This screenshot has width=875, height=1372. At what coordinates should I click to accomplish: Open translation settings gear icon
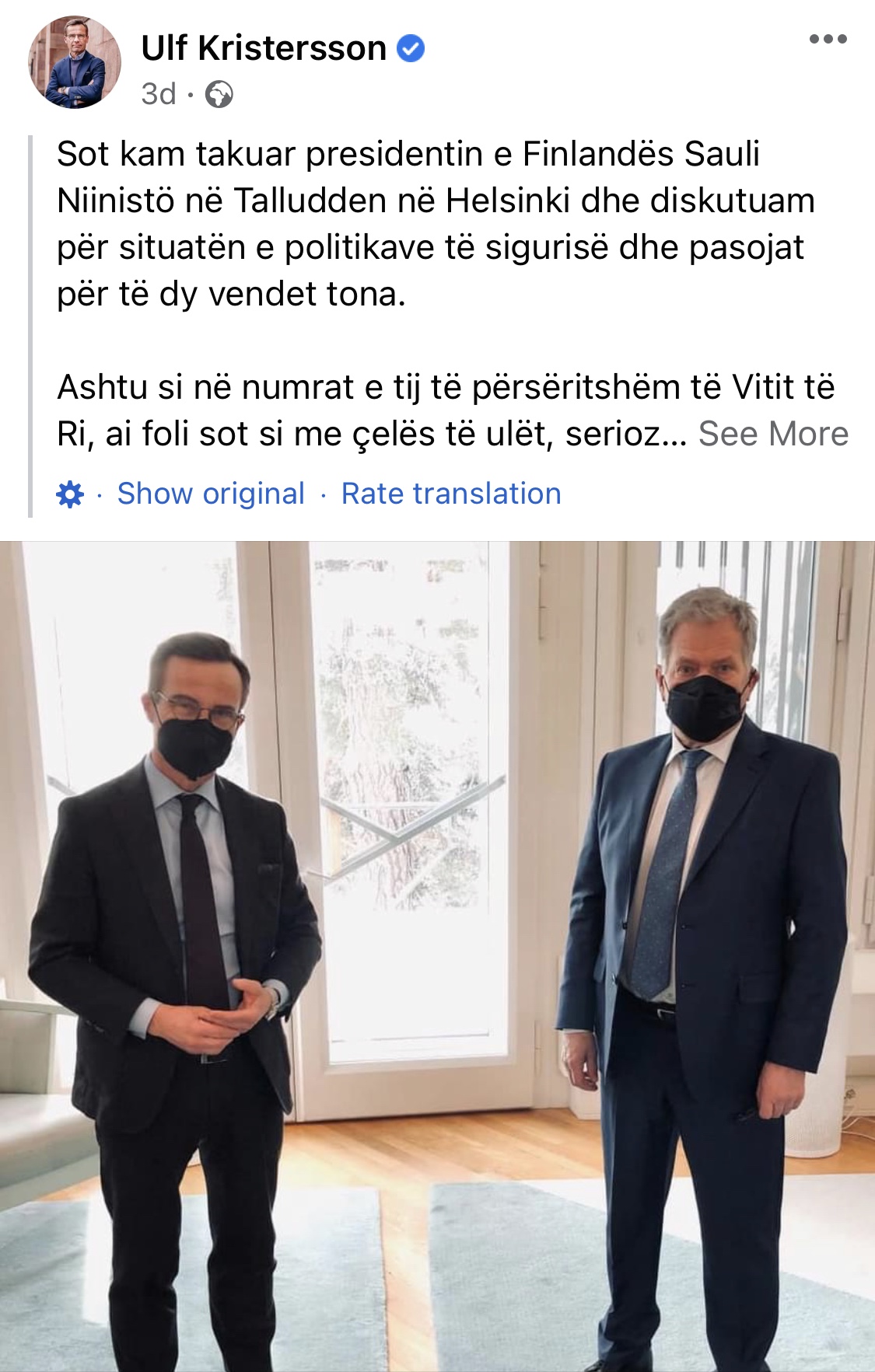click(70, 494)
